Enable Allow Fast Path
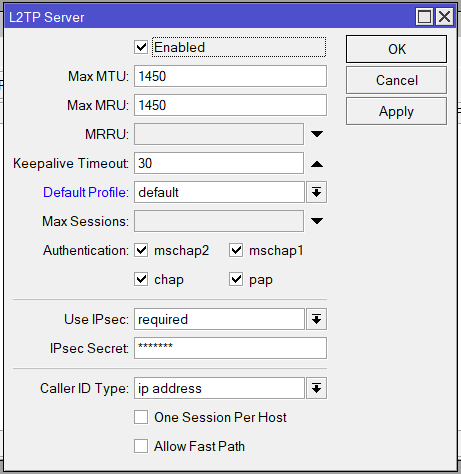Image resolution: width=461 pixels, height=474 pixels. pyautogui.click(x=141, y=446)
